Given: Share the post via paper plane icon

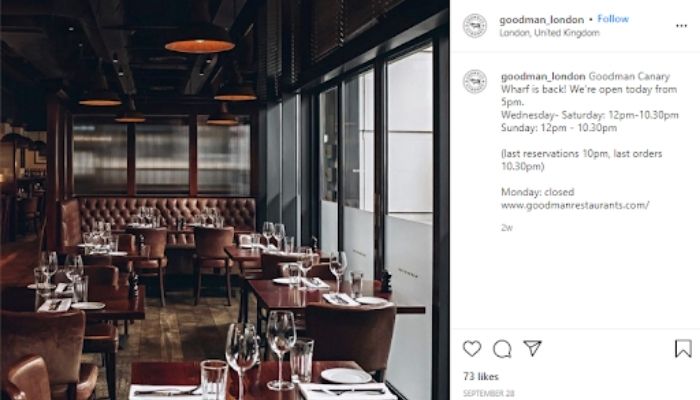Looking at the screenshot, I should (532, 348).
